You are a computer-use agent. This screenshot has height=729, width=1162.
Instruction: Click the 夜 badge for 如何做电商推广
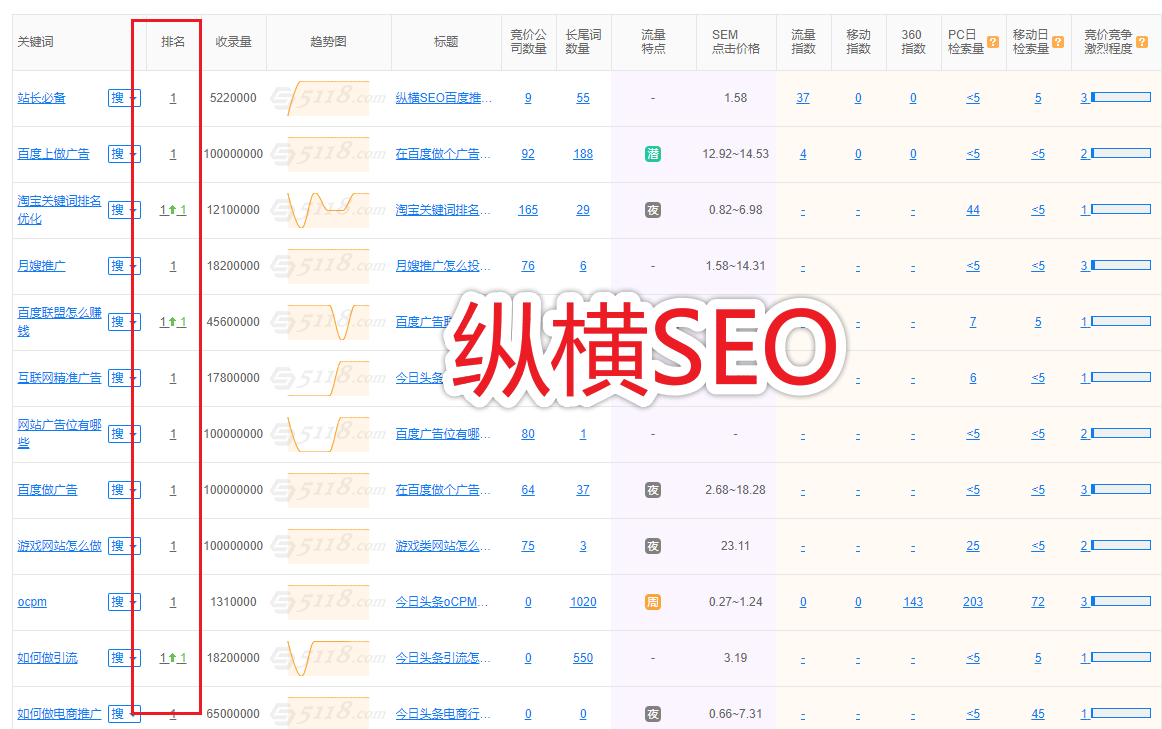652,713
